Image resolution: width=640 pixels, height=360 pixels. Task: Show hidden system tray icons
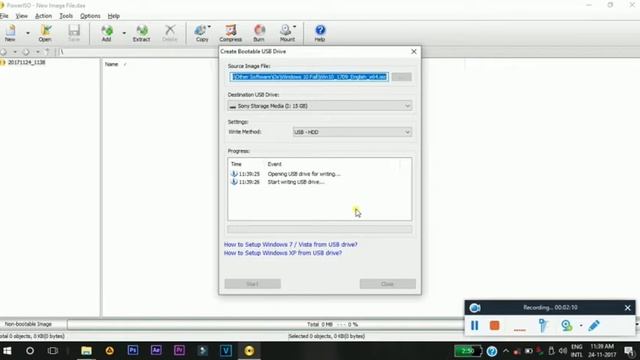tap(506, 351)
